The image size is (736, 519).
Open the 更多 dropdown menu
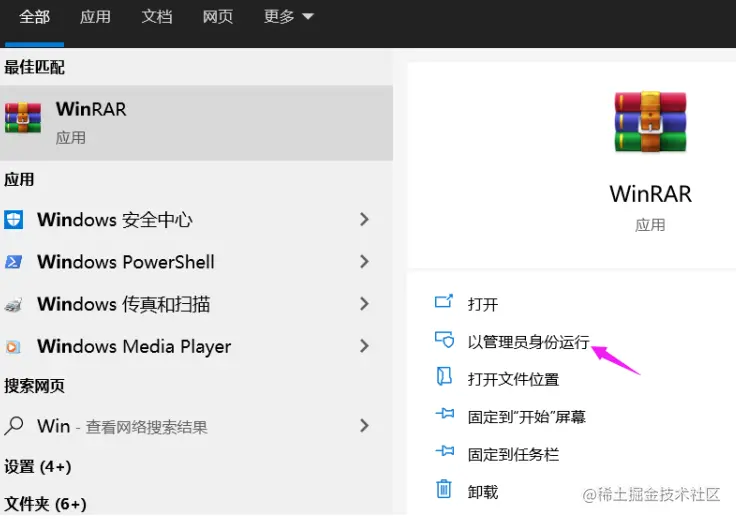coord(288,17)
